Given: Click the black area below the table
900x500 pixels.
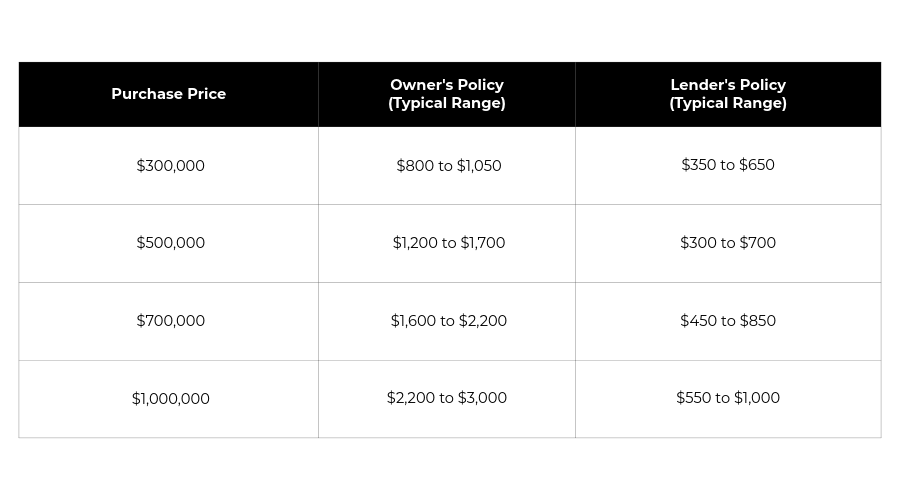Looking at the screenshot, I should [450, 470].
